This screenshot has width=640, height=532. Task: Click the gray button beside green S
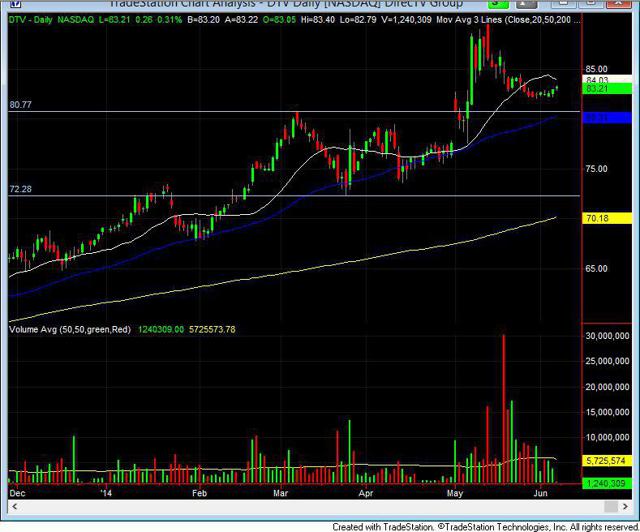(527, 4)
